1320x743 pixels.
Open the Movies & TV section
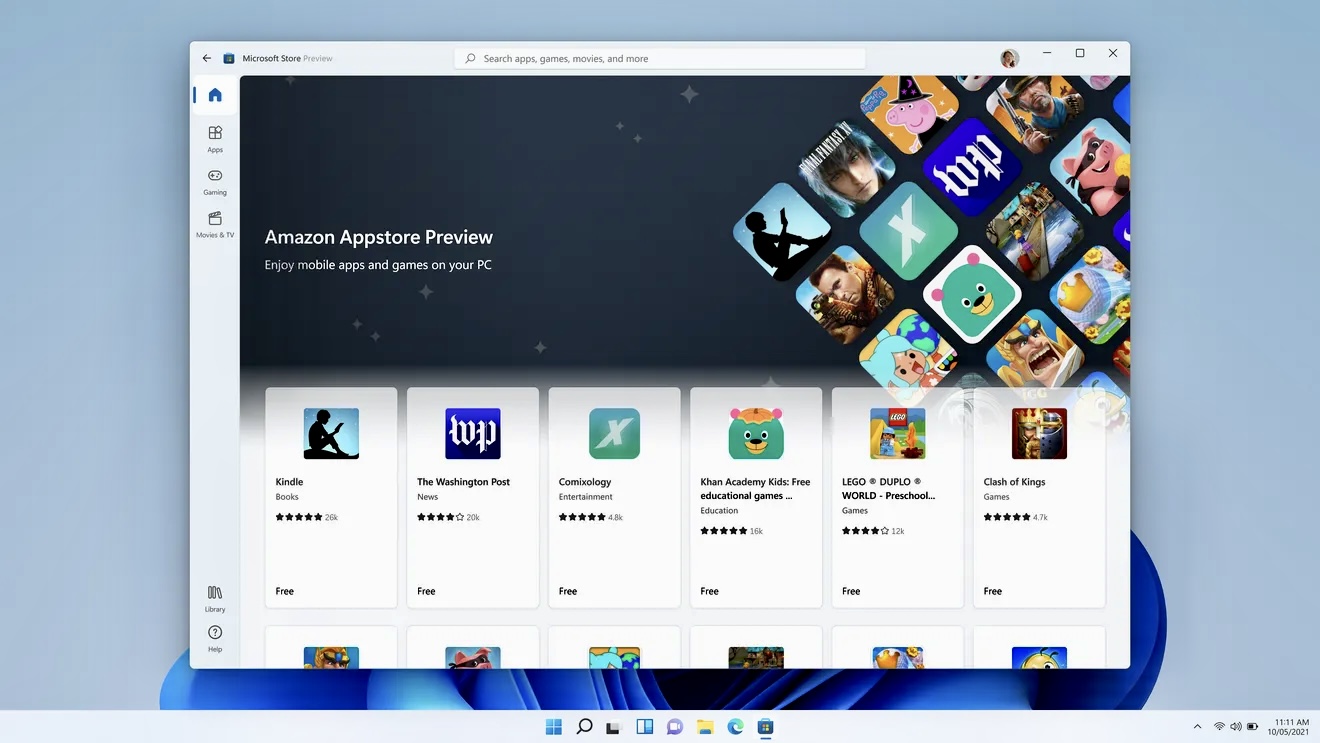coord(215,224)
